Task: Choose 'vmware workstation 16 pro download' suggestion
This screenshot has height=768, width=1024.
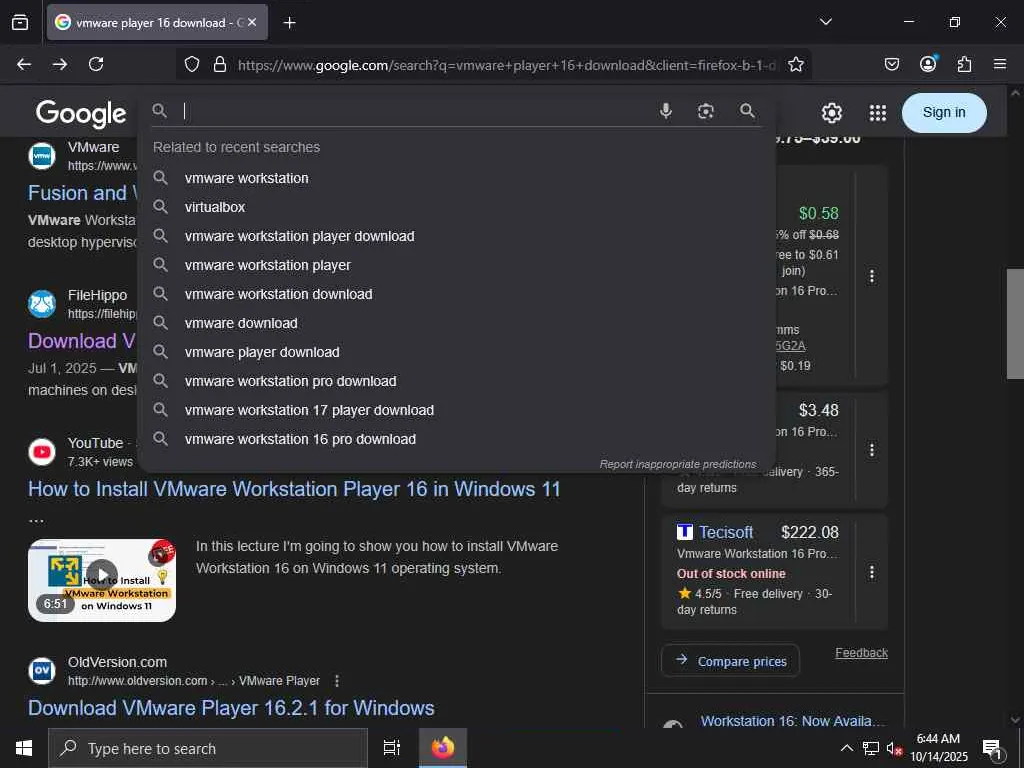Action: tap(456, 439)
